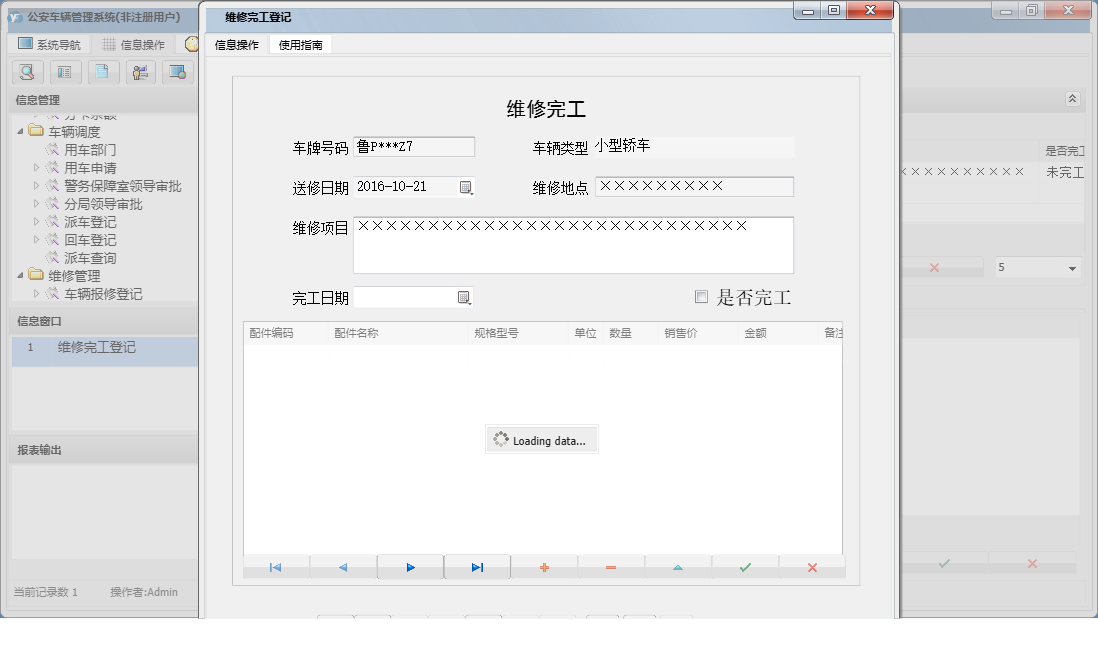The height and width of the screenshot is (665, 1098).
Task: Select the search/query toolbar icon
Action: (27, 72)
